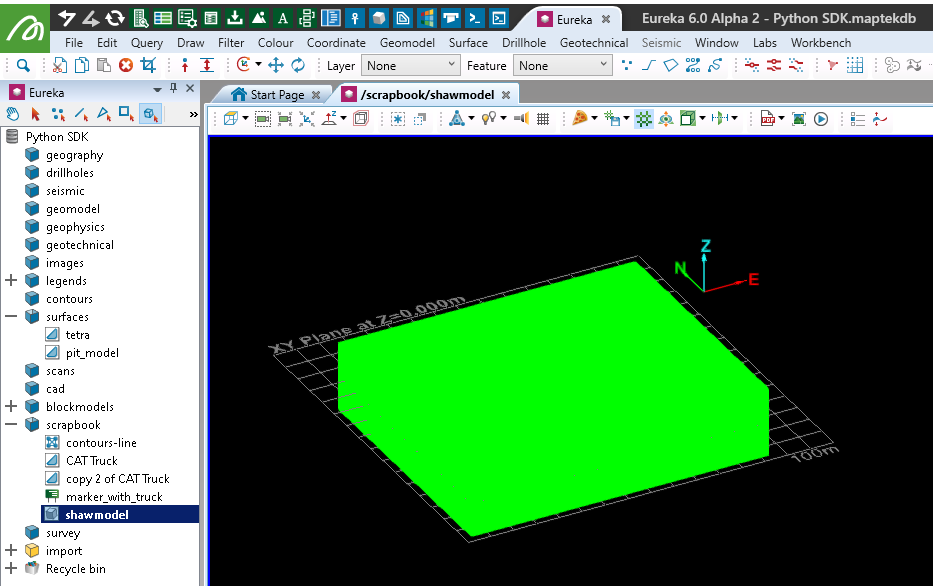Screen dimensions: 933x586
Task: Toggle the block selection mode icon
Action: click(149, 114)
